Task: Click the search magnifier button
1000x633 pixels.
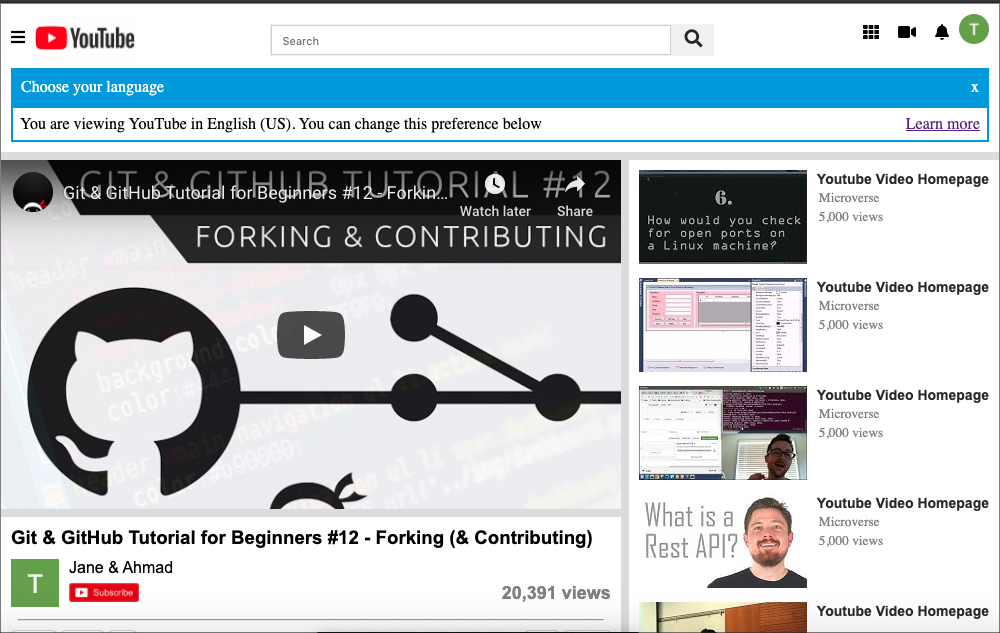Action: click(x=693, y=40)
